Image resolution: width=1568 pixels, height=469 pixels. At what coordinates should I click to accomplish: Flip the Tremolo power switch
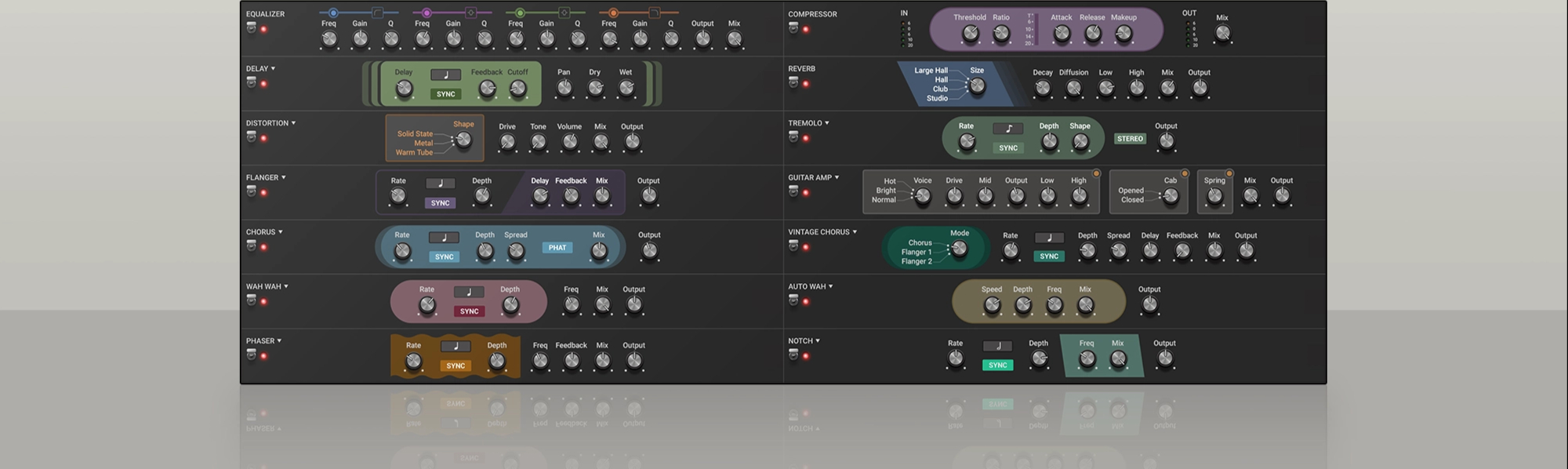tap(793, 137)
